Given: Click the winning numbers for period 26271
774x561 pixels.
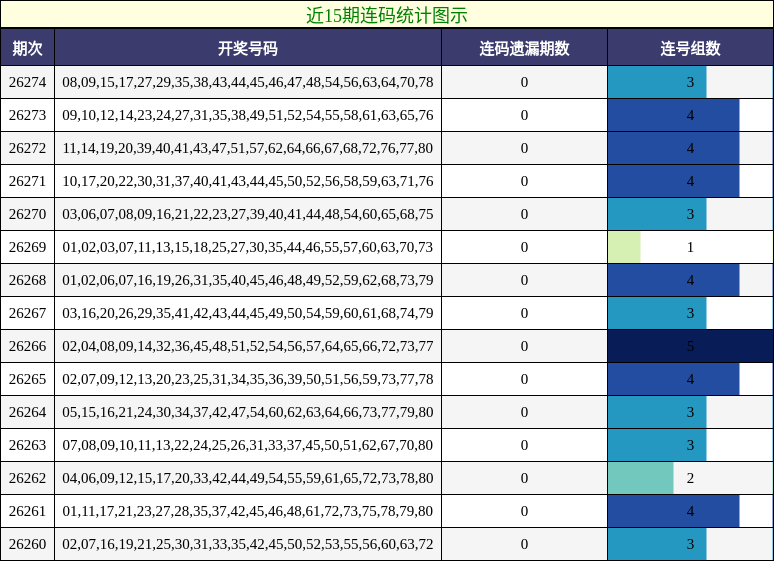Looking at the screenshot, I should point(248,181).
